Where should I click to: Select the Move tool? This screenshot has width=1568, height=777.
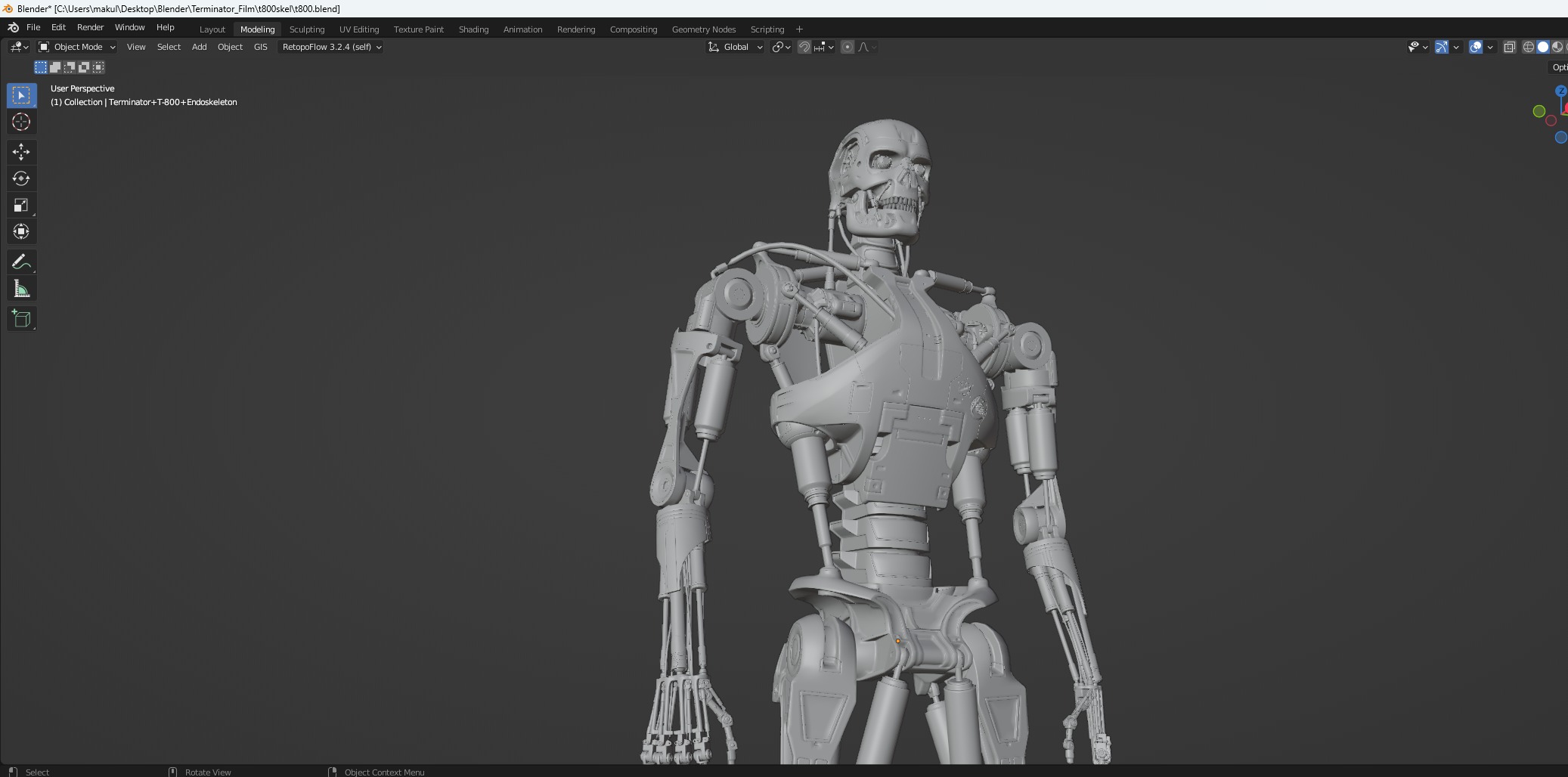coord(21,152)
